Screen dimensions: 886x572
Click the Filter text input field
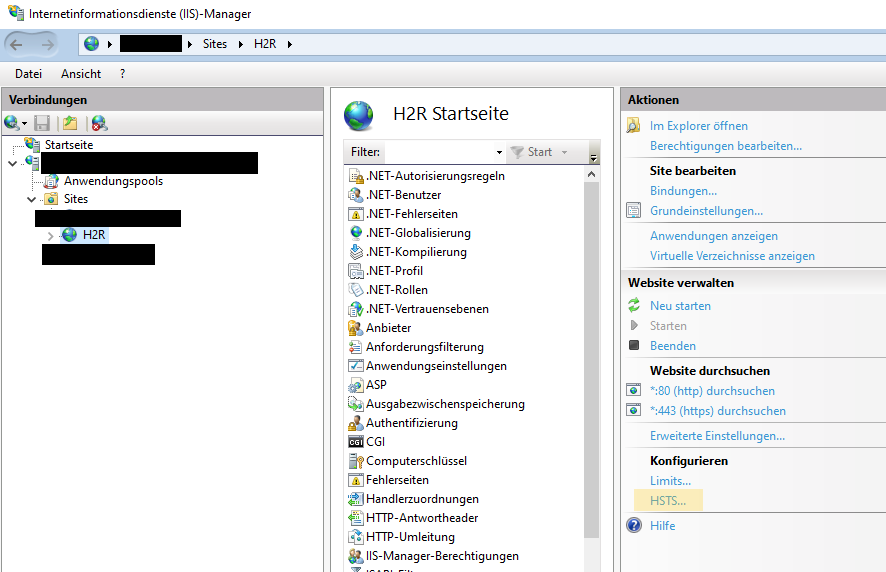coord(438,152)
